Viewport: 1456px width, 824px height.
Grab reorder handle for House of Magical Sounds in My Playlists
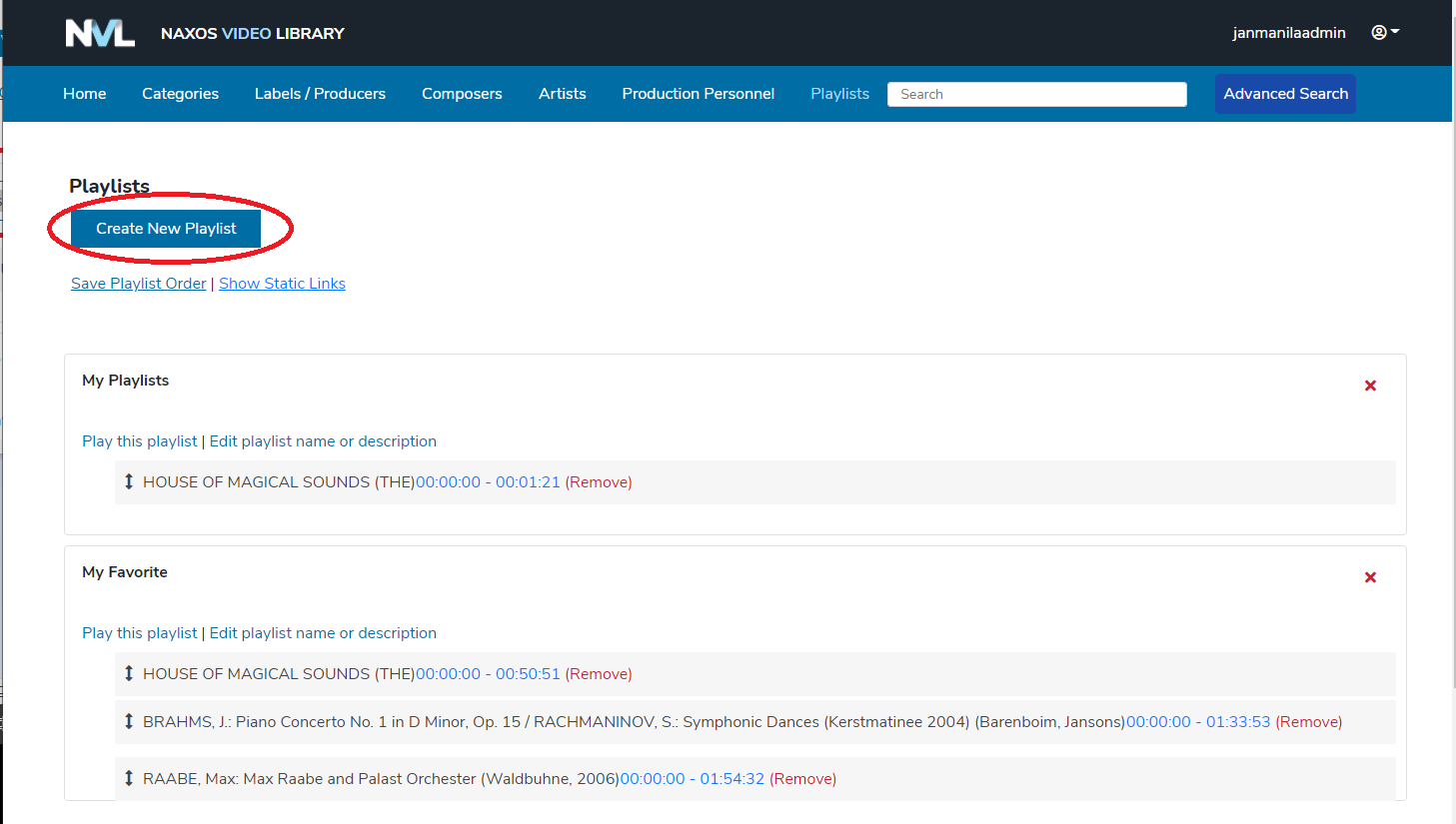pos(129,481)
